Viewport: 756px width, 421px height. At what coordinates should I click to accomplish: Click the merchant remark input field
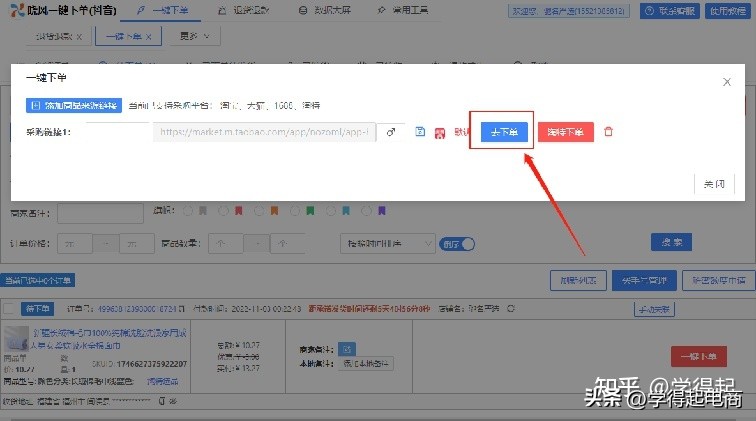100,214
